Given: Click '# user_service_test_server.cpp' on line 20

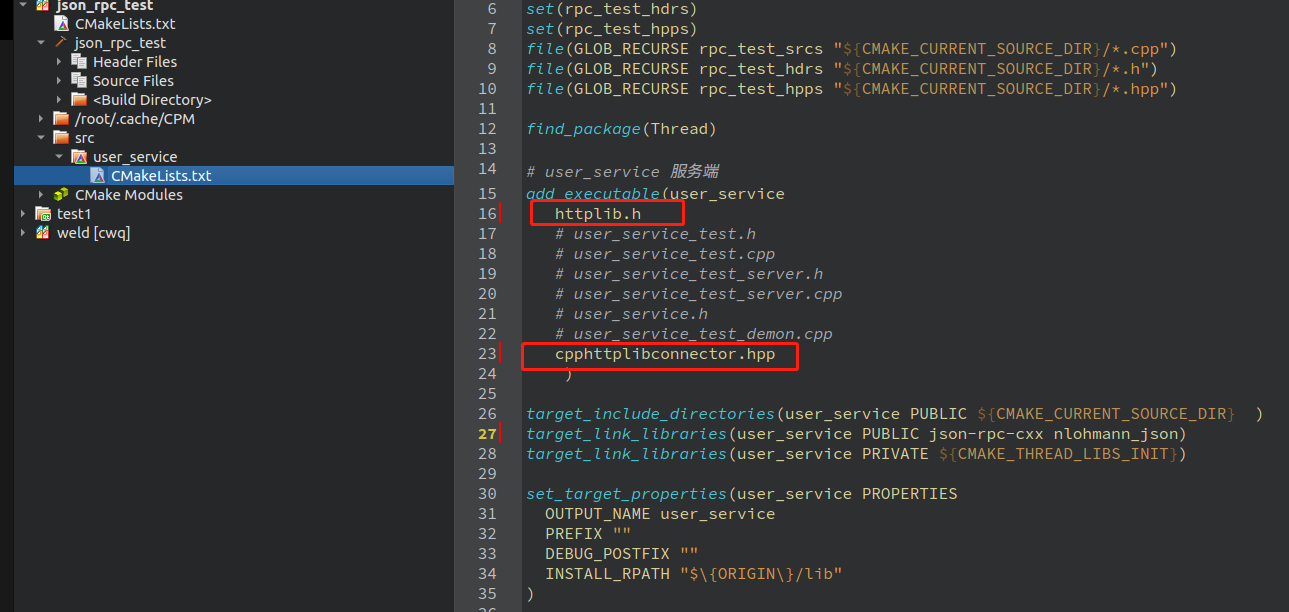Looking at the screenshot, I should pyautogui.click(x=698, y=293).
